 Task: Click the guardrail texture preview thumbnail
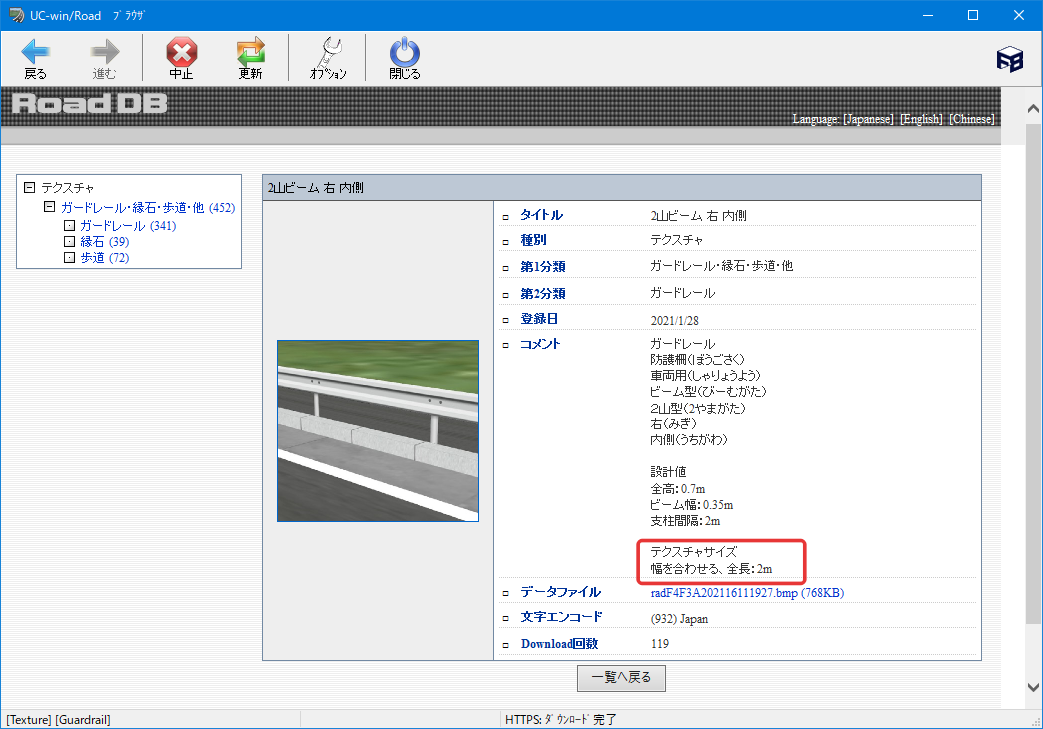coord(378,431)
